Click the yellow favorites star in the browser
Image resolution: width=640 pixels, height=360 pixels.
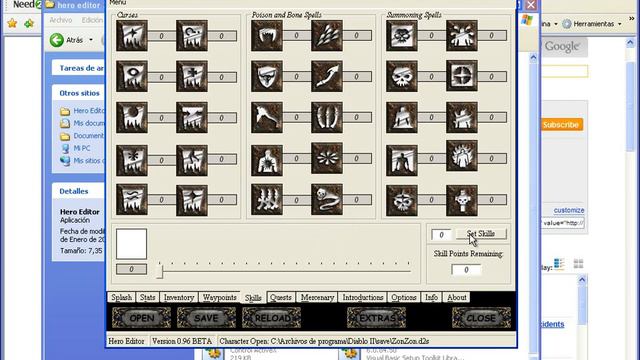pos(12,23)
